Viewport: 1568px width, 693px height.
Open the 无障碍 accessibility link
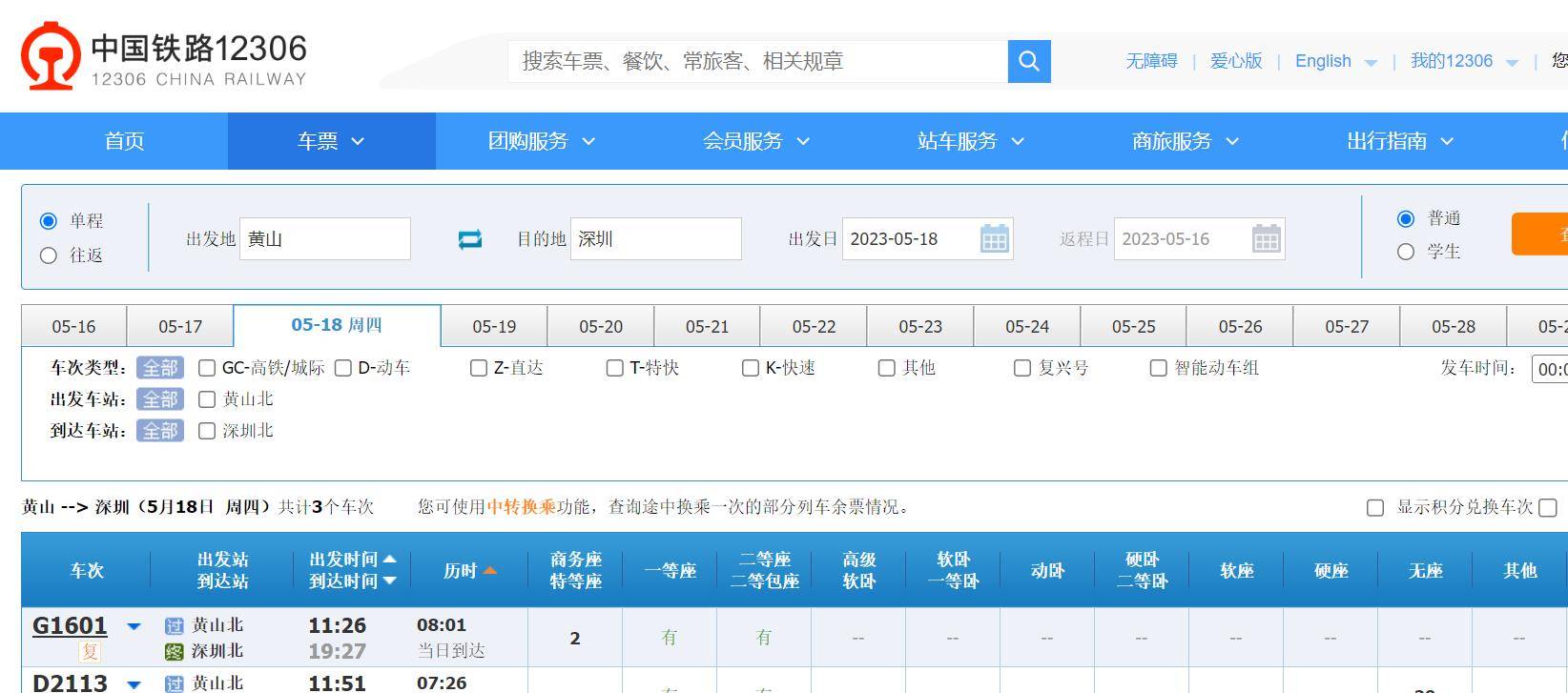pyautogui.click(x=1151, y=61)
